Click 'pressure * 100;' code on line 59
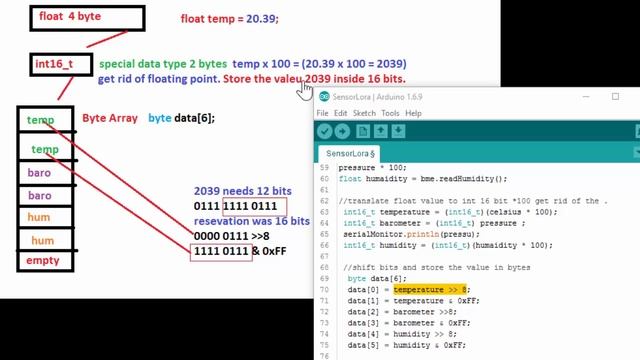This screenshot has width=640, height=360. [x=372, y=168]
